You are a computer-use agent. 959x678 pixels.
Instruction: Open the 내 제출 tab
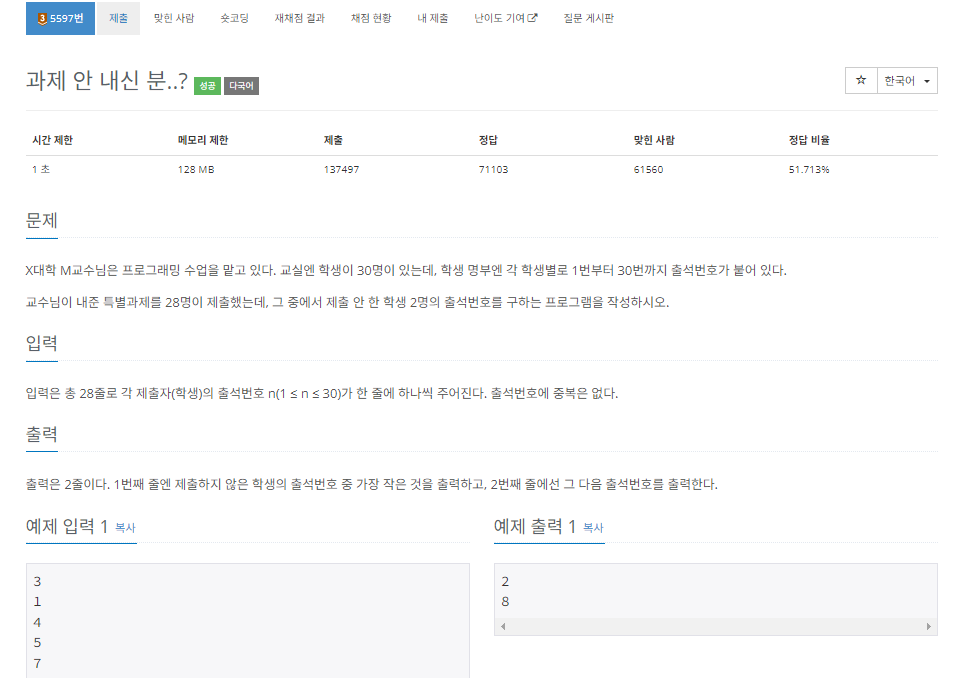pyautogui.click(x=432, y=18)
